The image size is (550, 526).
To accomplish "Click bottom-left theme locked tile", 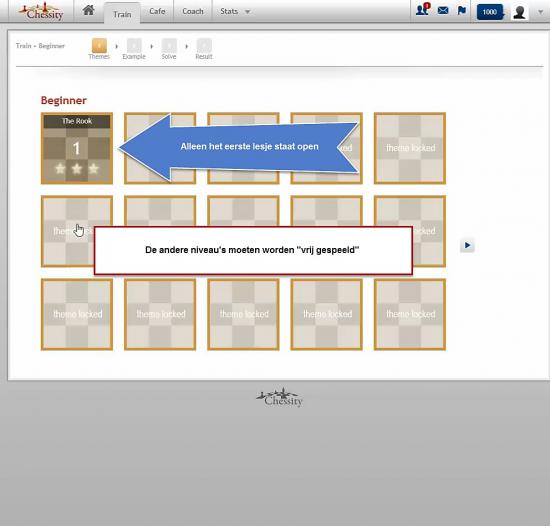I will coord(77,314).
